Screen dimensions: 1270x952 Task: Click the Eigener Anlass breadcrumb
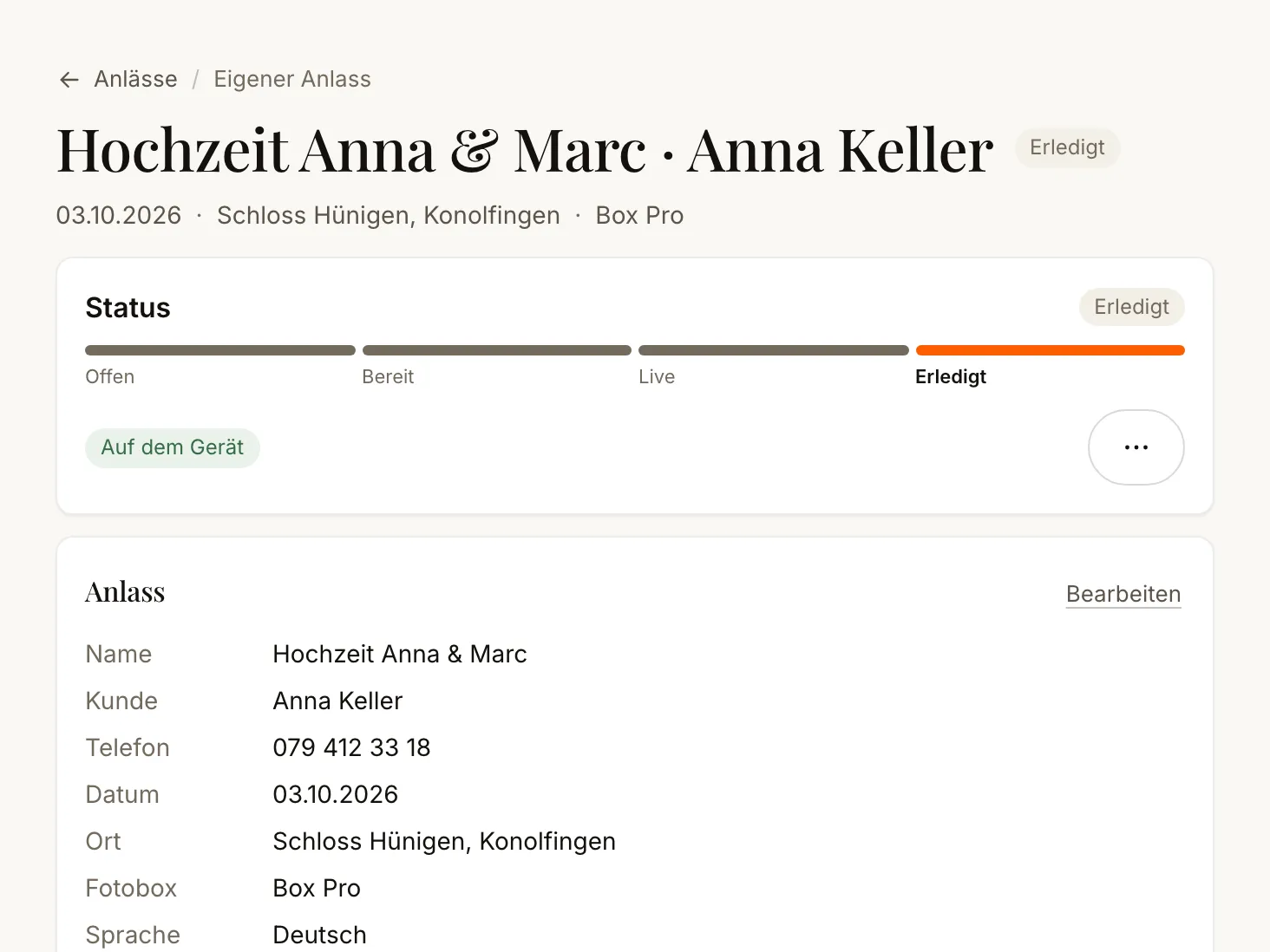click(x=292, y=79)
